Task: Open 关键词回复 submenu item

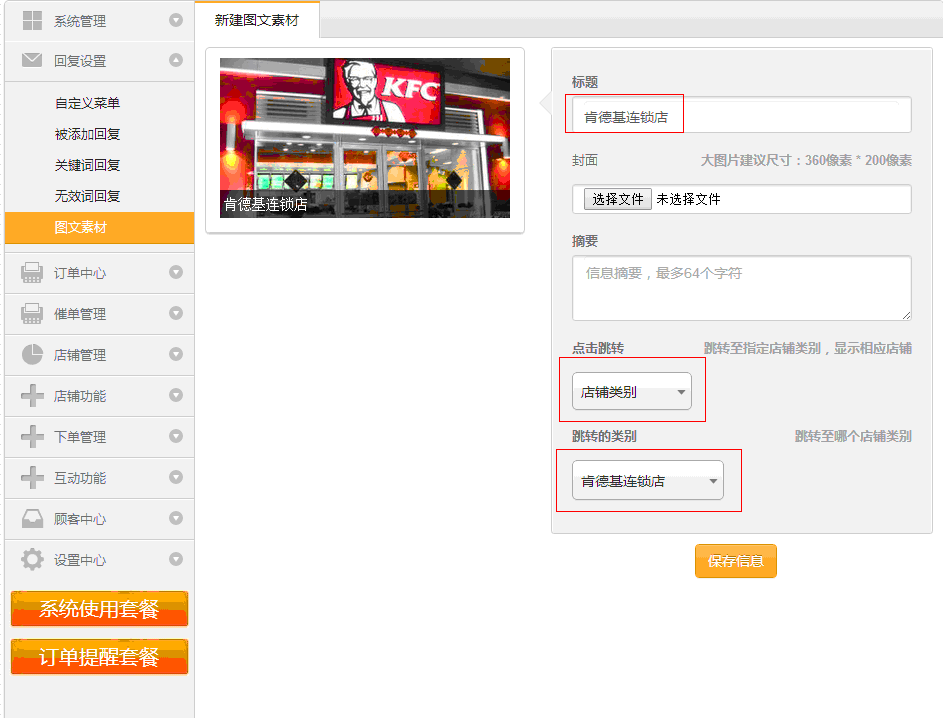Action: pos(87,165)
